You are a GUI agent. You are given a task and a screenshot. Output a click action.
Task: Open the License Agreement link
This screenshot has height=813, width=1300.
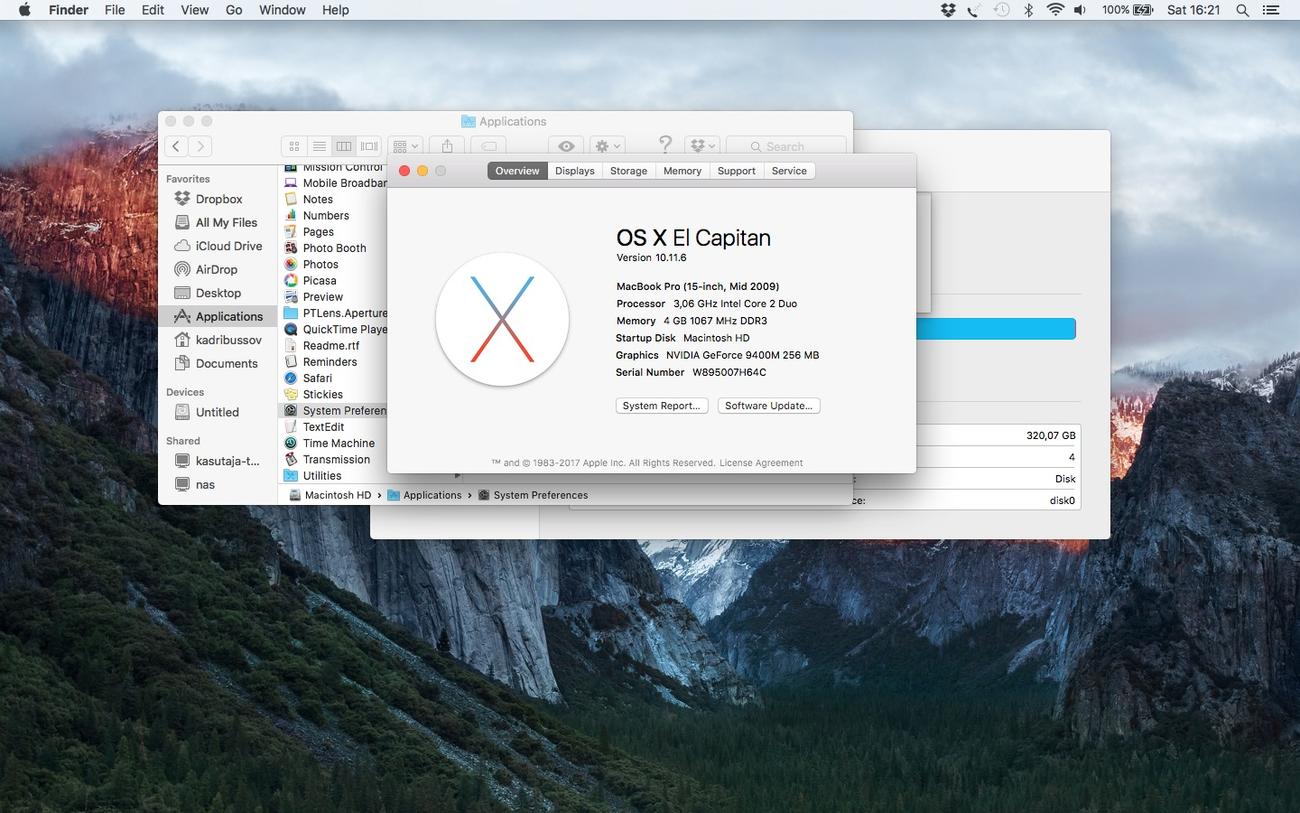(761, 463)
